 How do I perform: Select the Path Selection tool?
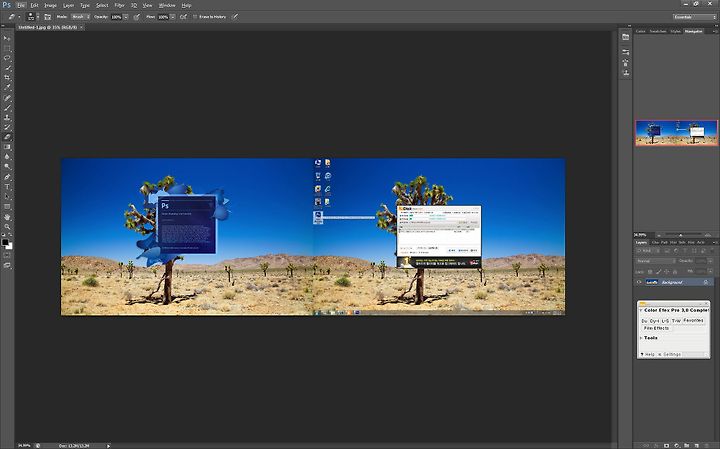point(7,196)
